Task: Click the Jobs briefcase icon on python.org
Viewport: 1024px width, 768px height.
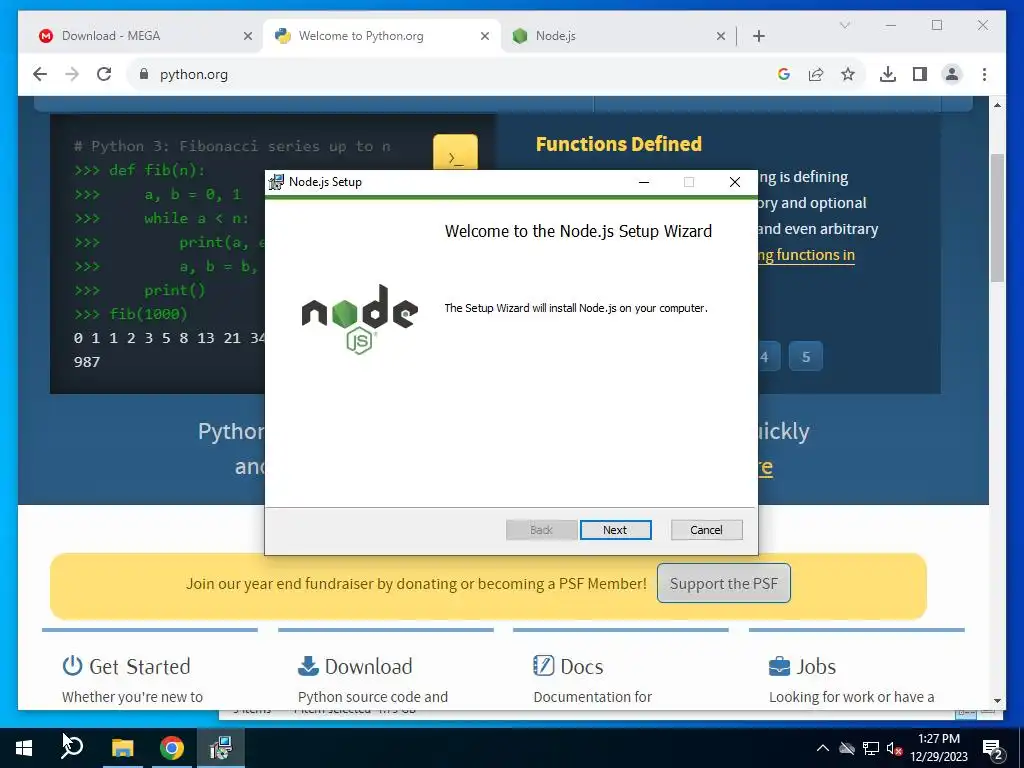Action: pos(779,666)
